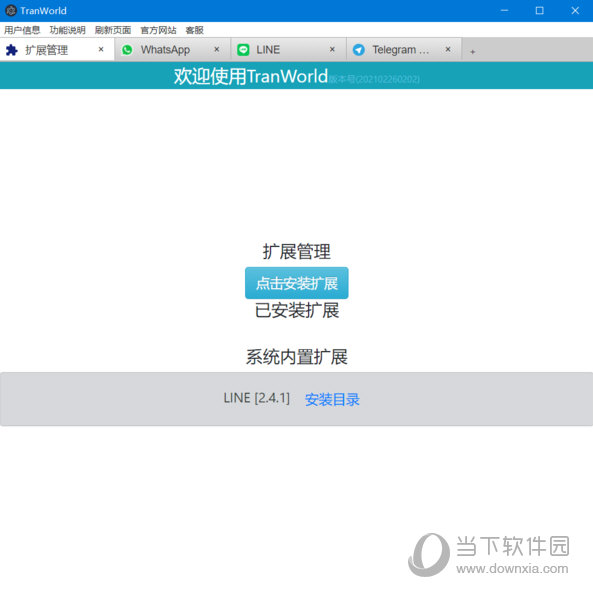The image size is (593, 598).
Task: Close the WhatsApp tab
Action: tap(217, 49)
